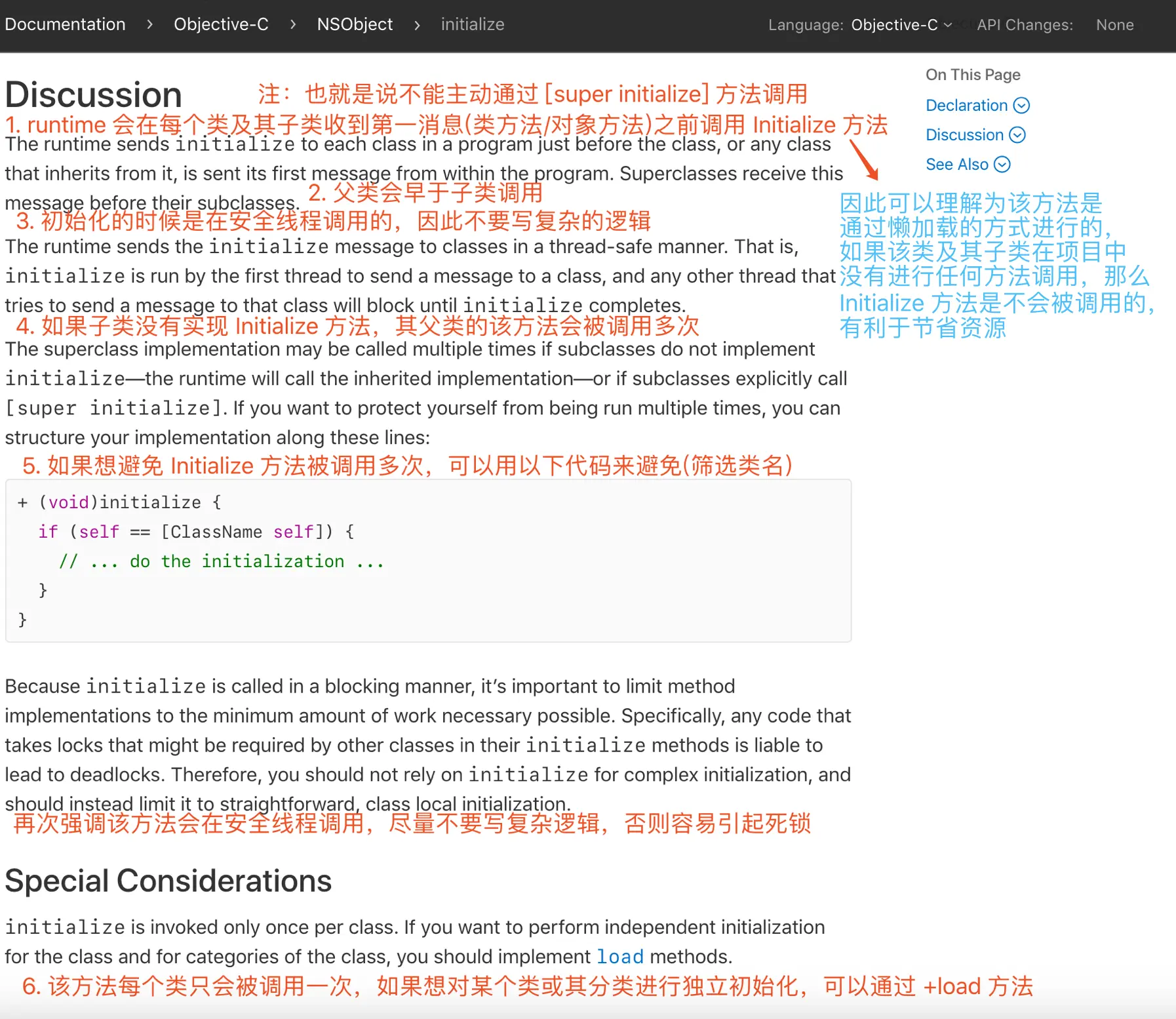The height and width of the screenshot is (1019, 1176).
Task: Open the Documentation breadcrumb
Action: tap(65, 24)
